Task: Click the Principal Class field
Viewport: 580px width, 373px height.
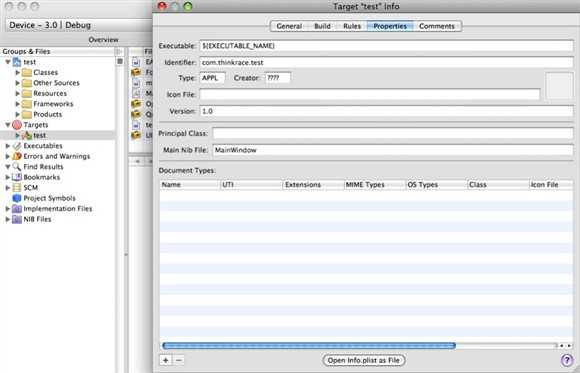Action: tap(393, 133)
